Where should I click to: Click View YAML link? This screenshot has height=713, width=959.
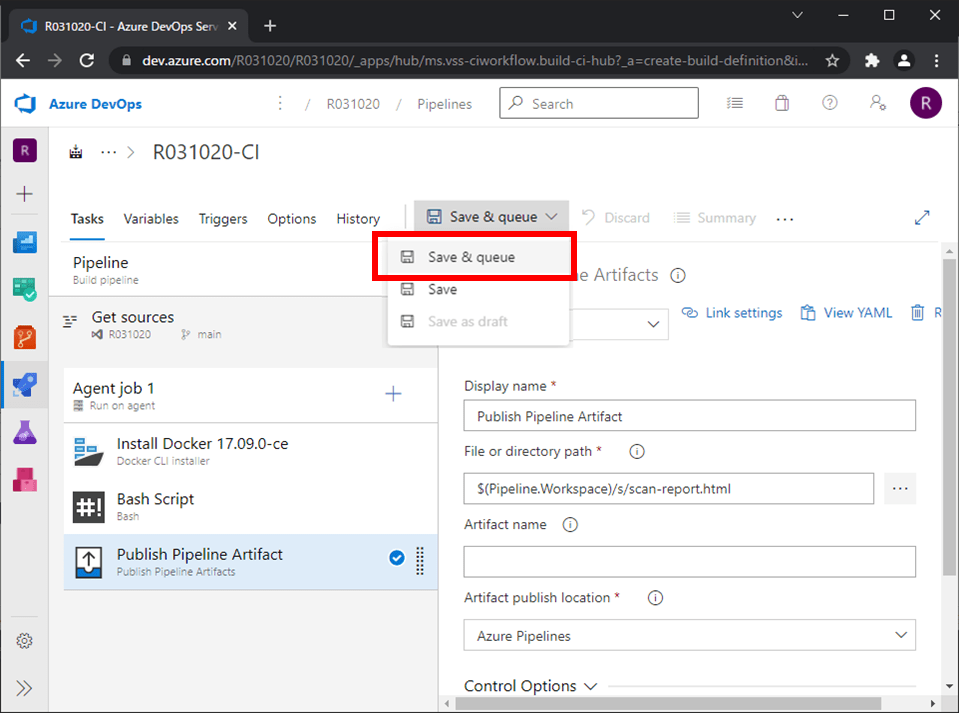[x=846, y=312]
